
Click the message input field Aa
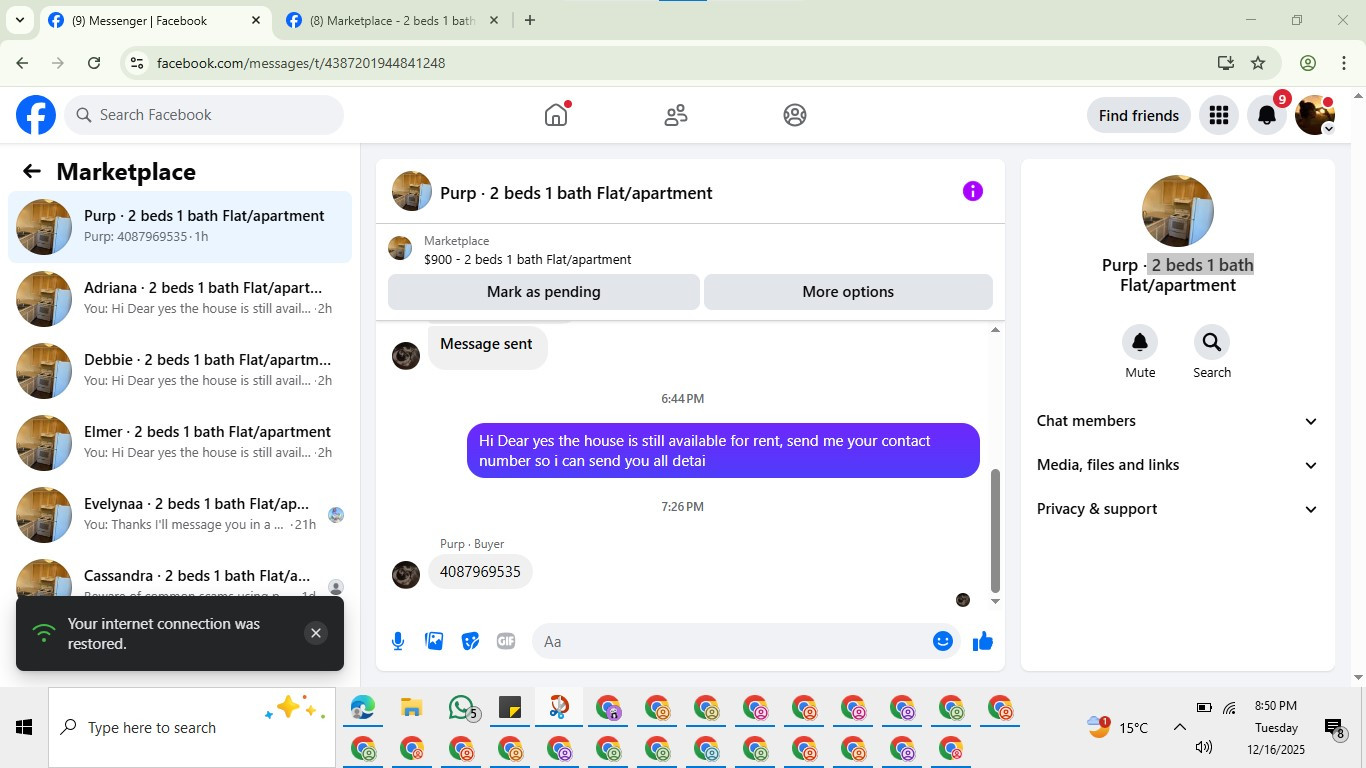746,641
